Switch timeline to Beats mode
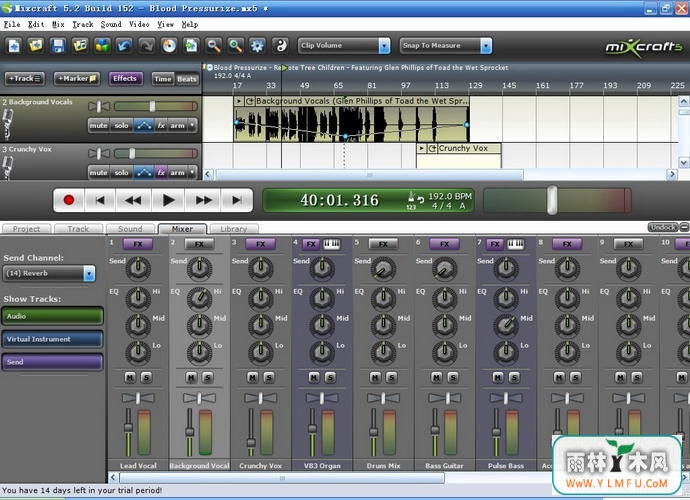 187,79
